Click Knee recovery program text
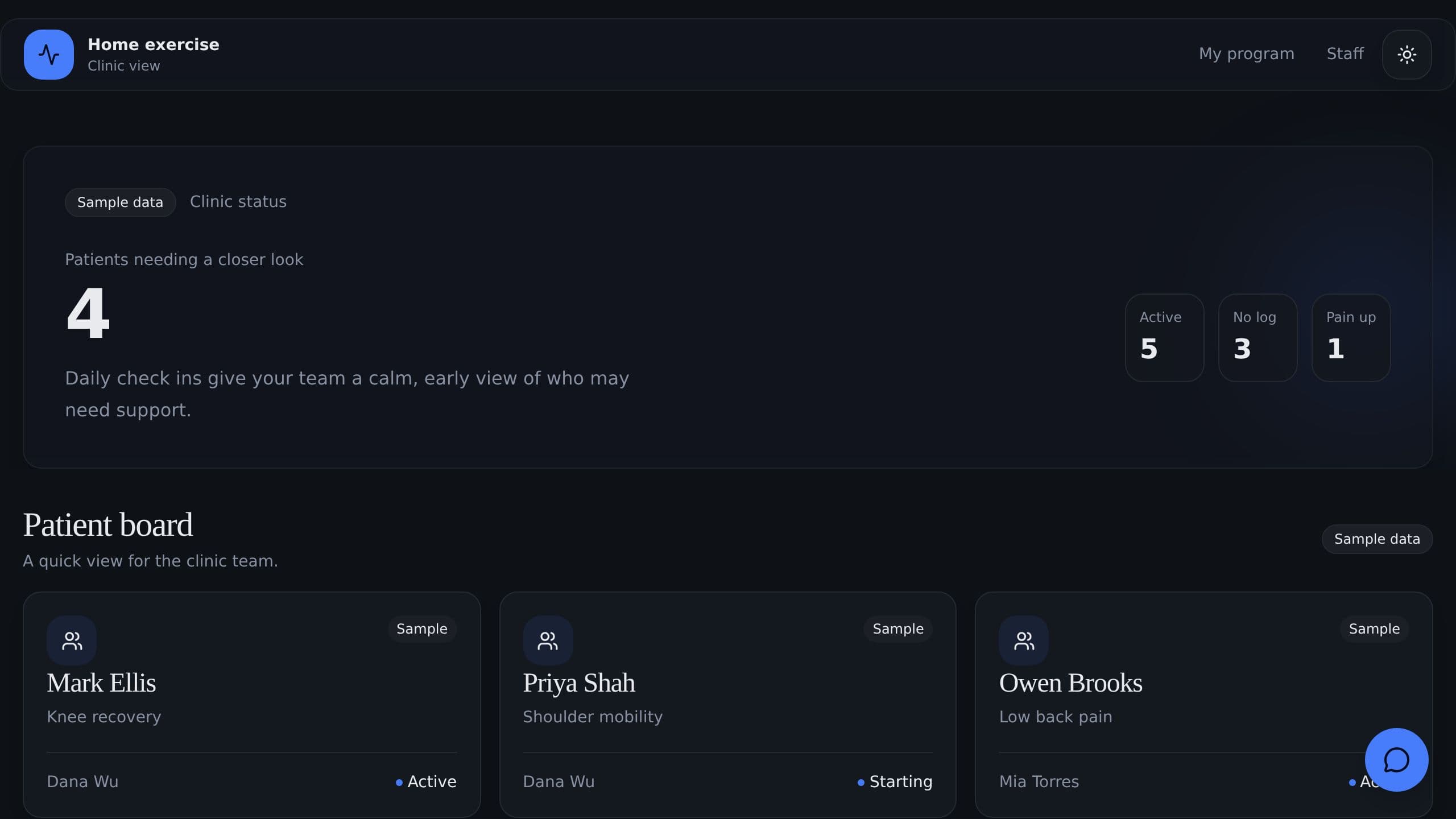The height and width of the screenshot is (819, 1456). point(104,717)
